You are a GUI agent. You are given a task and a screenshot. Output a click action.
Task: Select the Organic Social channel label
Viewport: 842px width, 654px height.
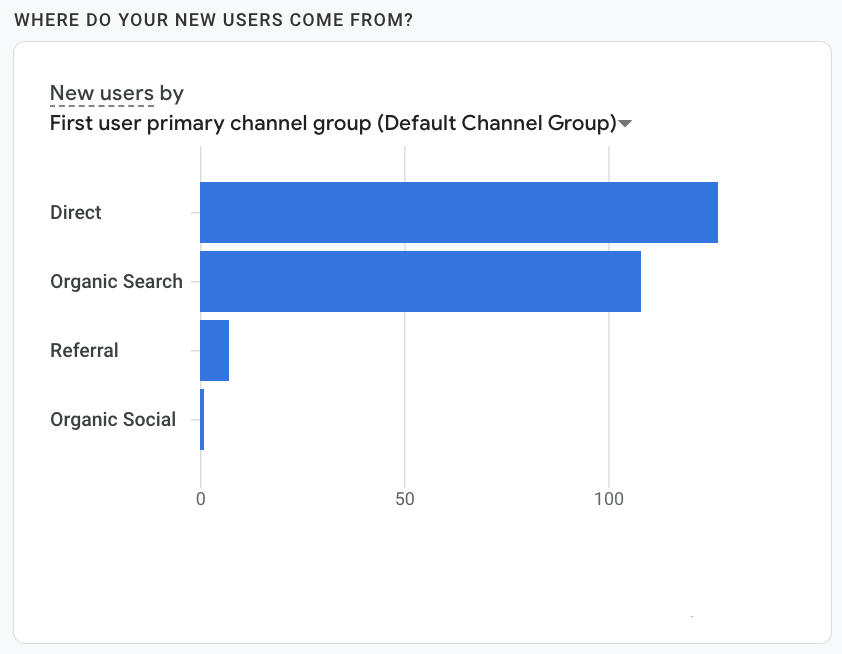113,419
